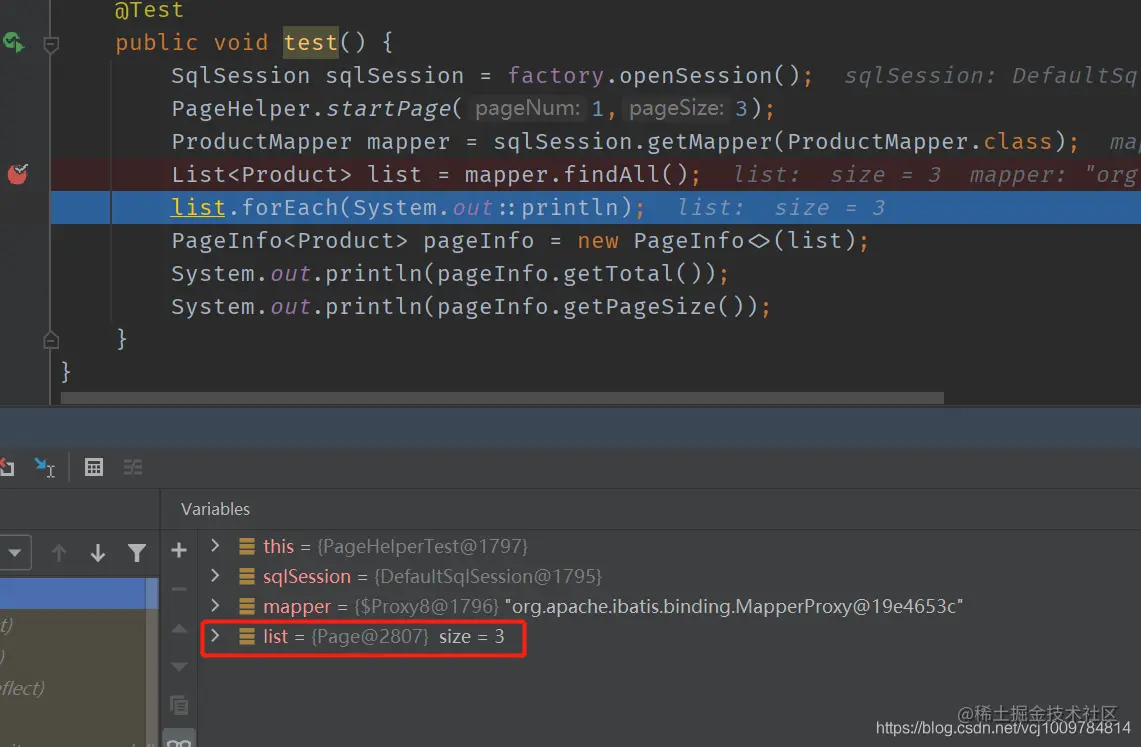Click the 'list' variable in forEach line

[x=198, y=207]
